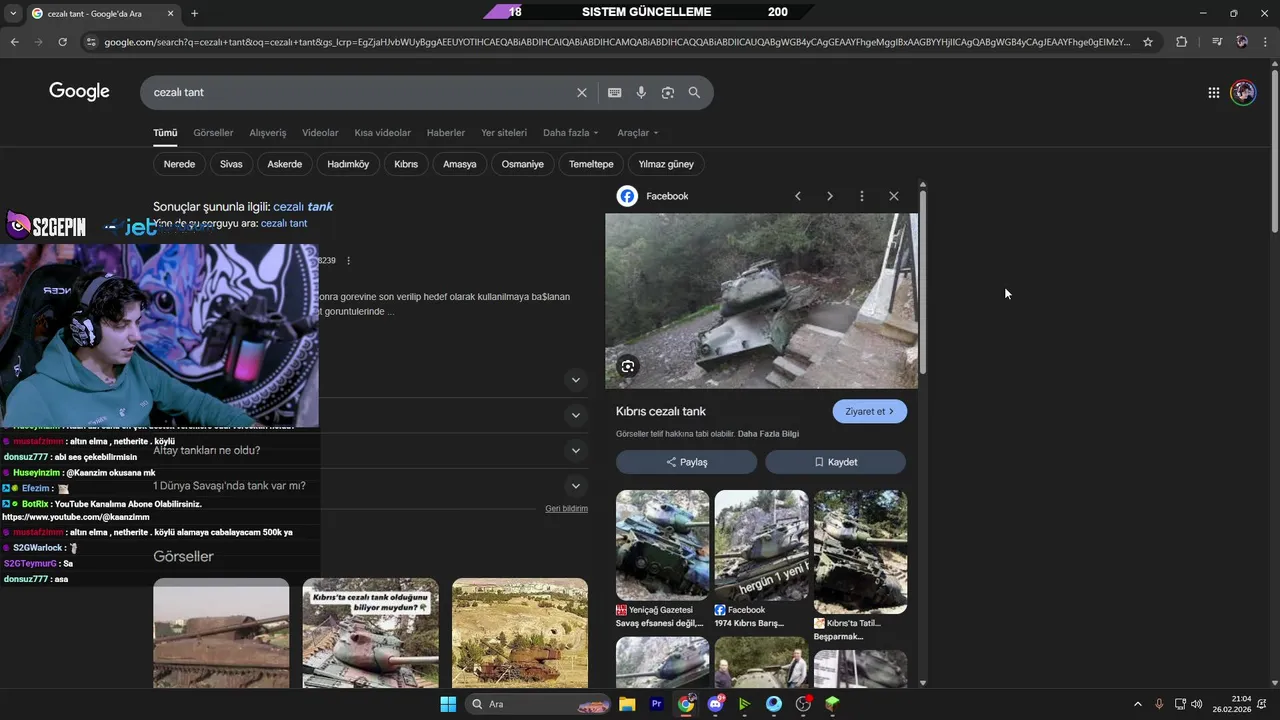Select the Amasya filter chip

pos(460,164)
